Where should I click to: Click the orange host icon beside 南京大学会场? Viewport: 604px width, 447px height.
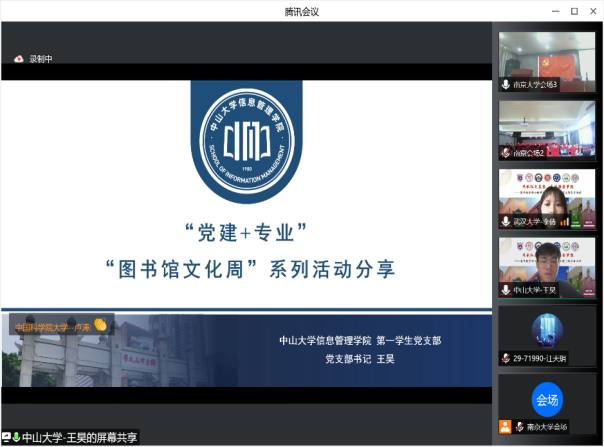click(506, 427)
